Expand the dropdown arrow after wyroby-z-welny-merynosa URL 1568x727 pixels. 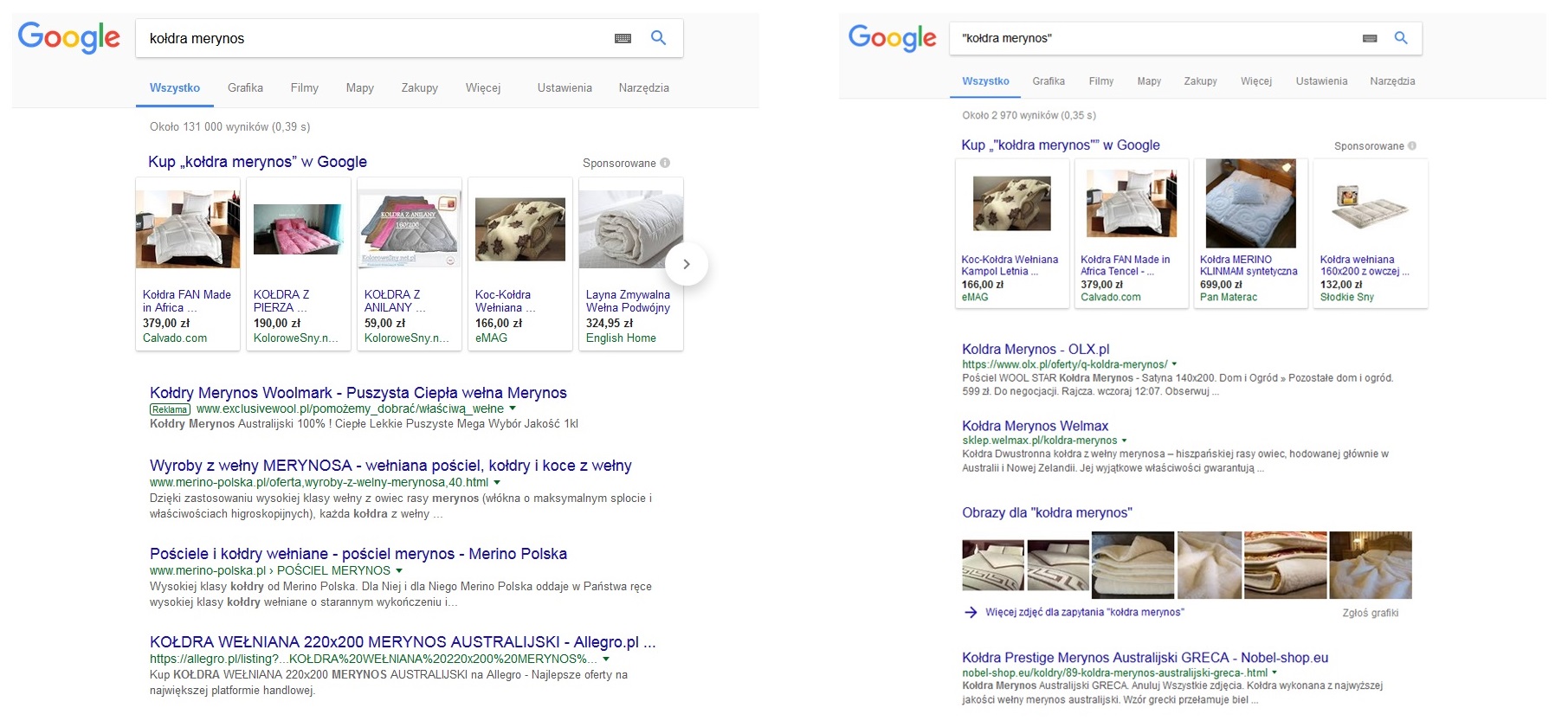click(x=497, y=483)
